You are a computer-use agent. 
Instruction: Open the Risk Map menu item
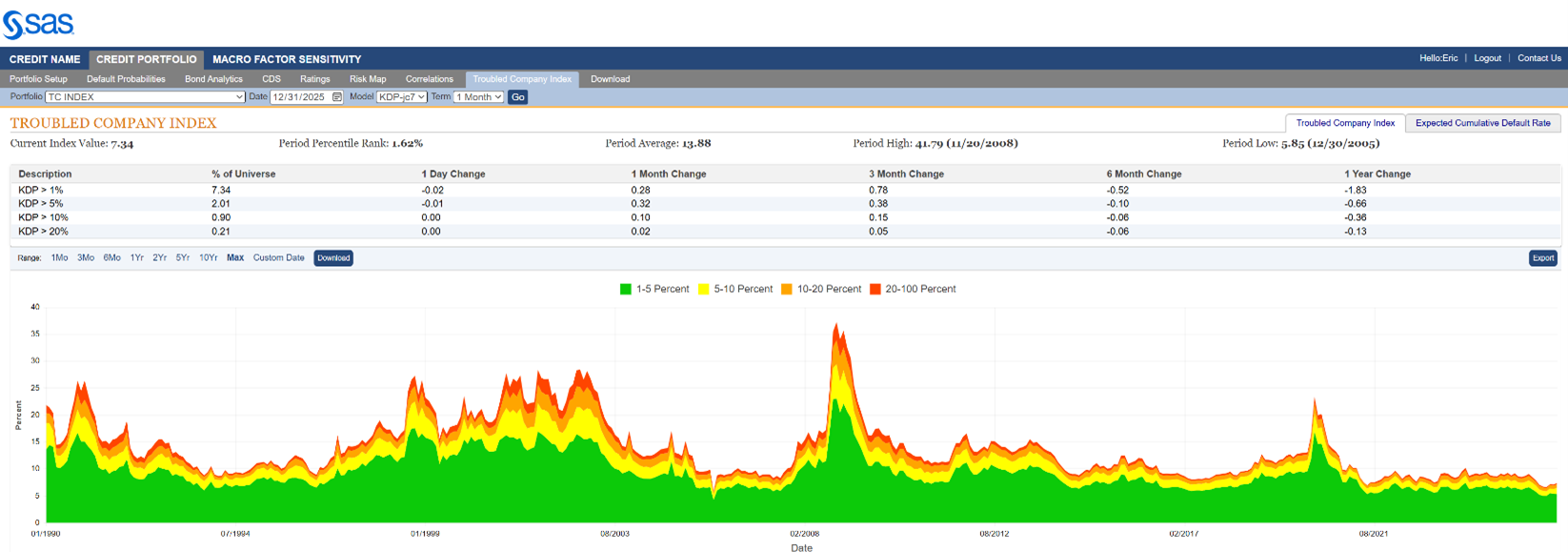click(368, 79)
